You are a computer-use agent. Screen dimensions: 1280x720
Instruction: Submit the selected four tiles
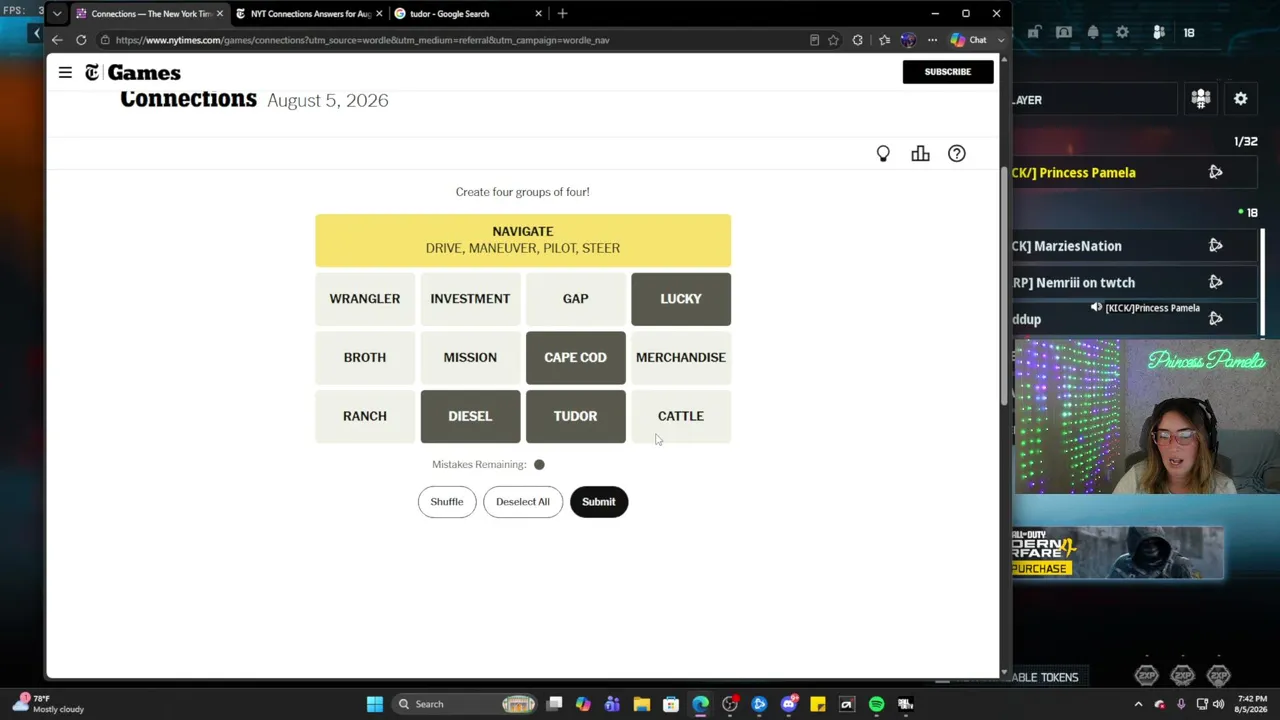point(599,502)
